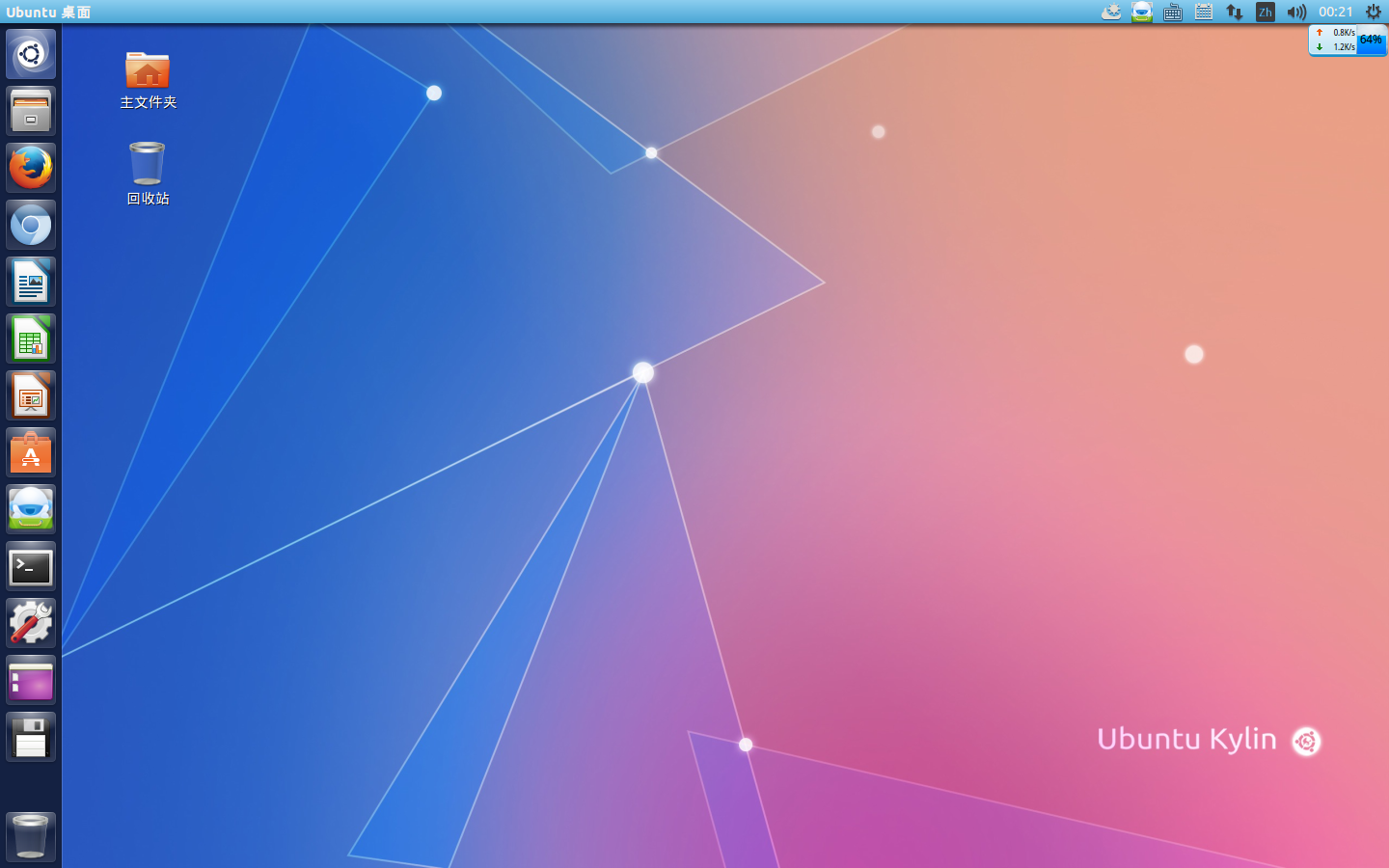The image size is (1389, 868).
Task: Open the Trash at launcher bottom
Action: (x=31, y=836)
